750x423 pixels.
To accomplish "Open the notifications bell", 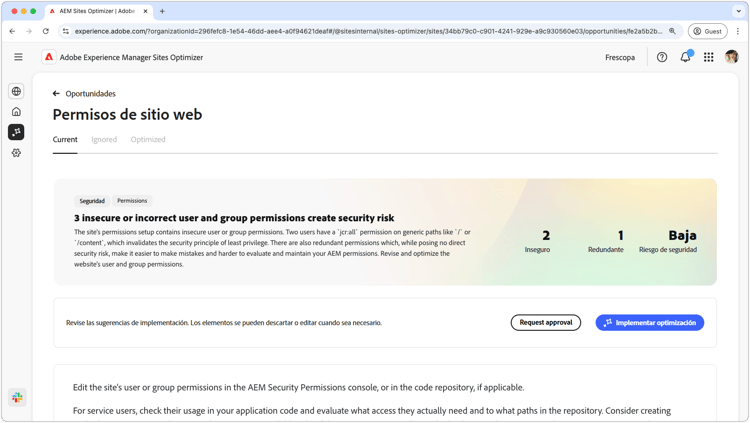I will 685,57.
